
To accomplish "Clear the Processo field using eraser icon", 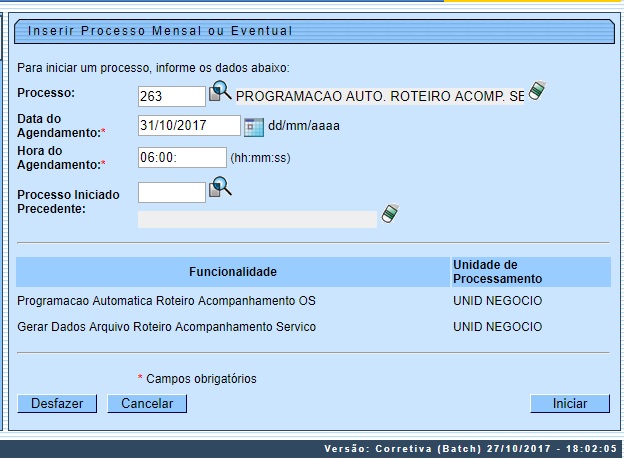I will [x=537, y=92].
